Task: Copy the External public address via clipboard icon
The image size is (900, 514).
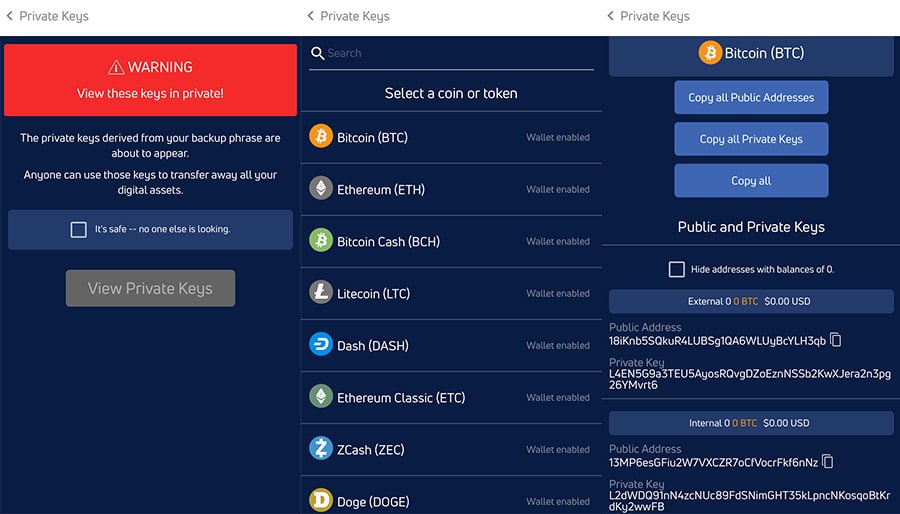Action: 836,340
